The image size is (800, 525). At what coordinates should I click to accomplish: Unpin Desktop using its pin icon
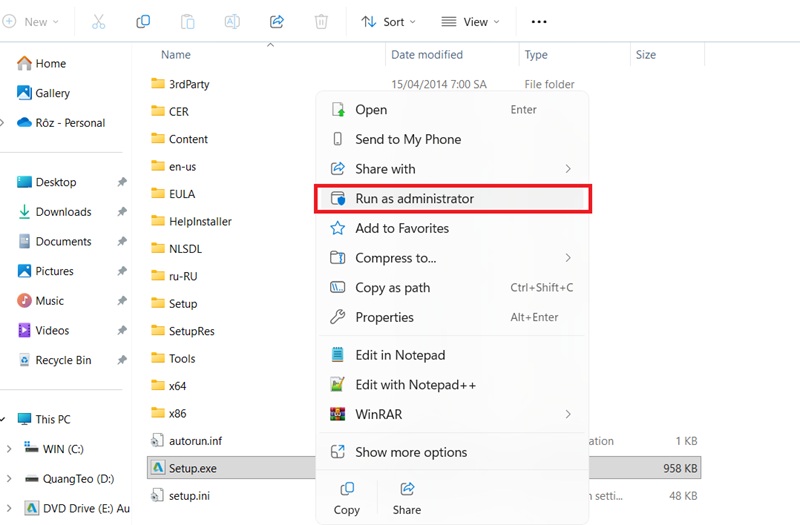(121, 182)
